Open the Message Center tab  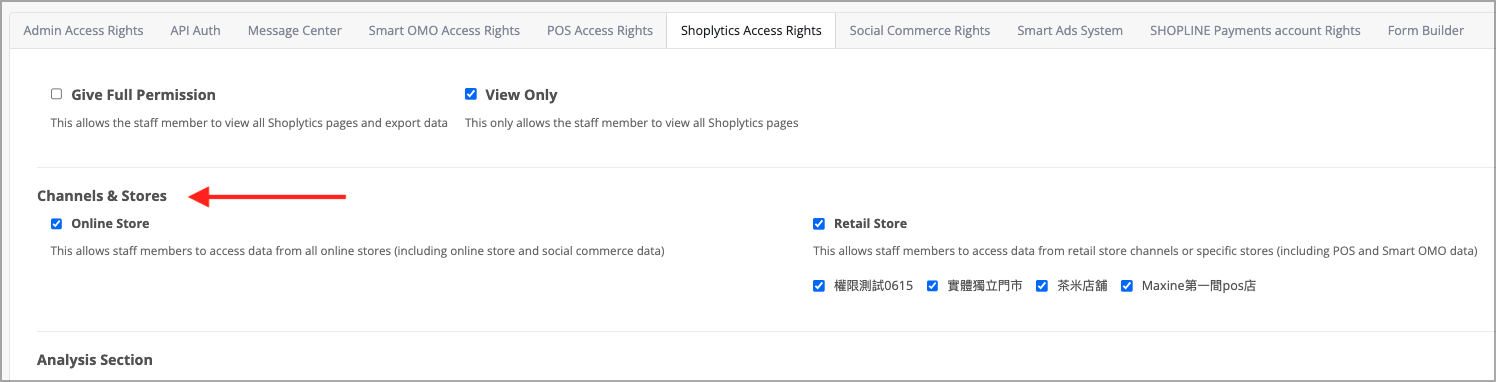tap(295, 30)
